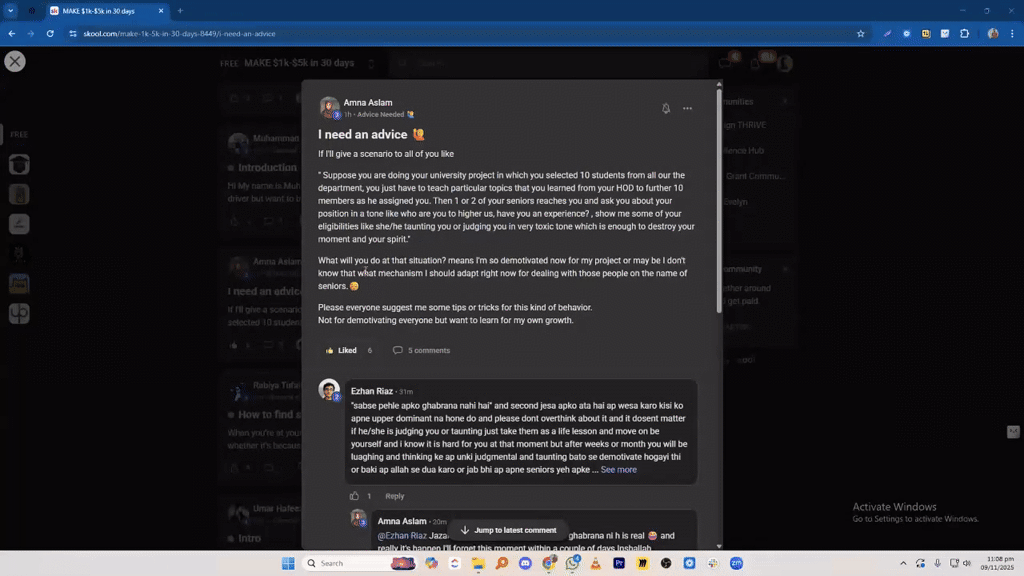Click the Windows taskbar Search box
The width and height of the screenshot is (1024, 576).
359,563
